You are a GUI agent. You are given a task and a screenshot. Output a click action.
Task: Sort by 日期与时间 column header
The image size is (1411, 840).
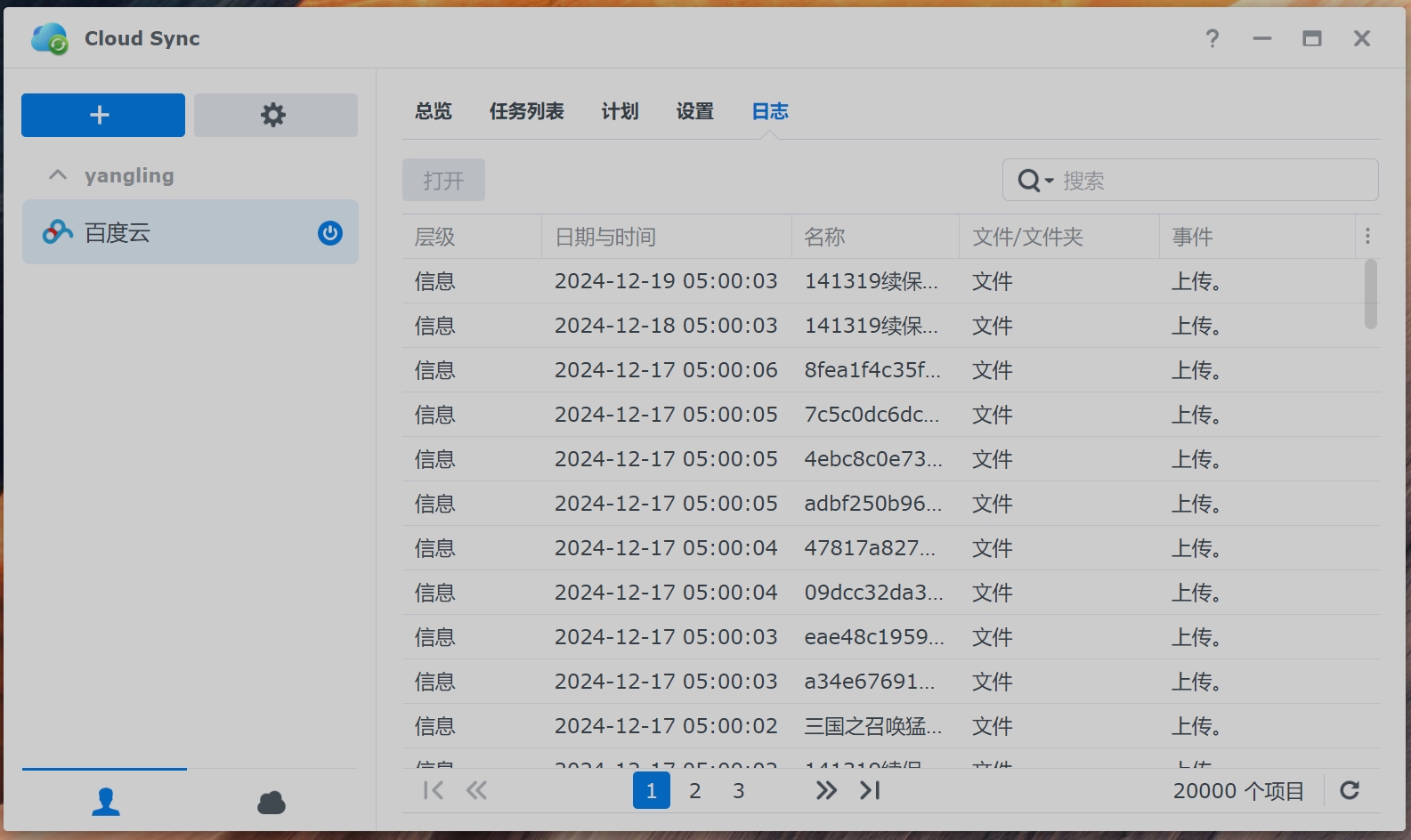coord(667,237)
